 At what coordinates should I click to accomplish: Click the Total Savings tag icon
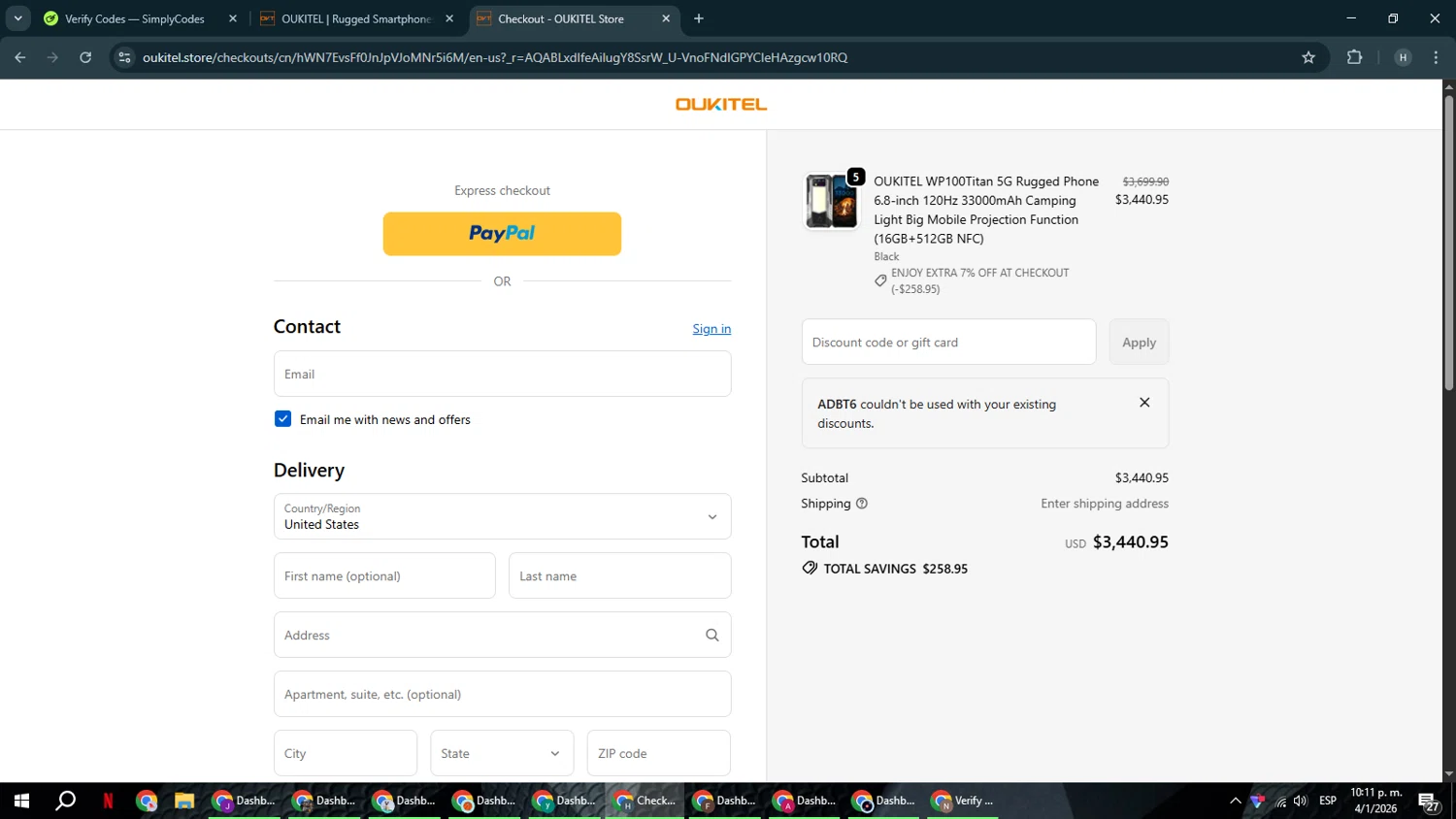click(810, 568)
